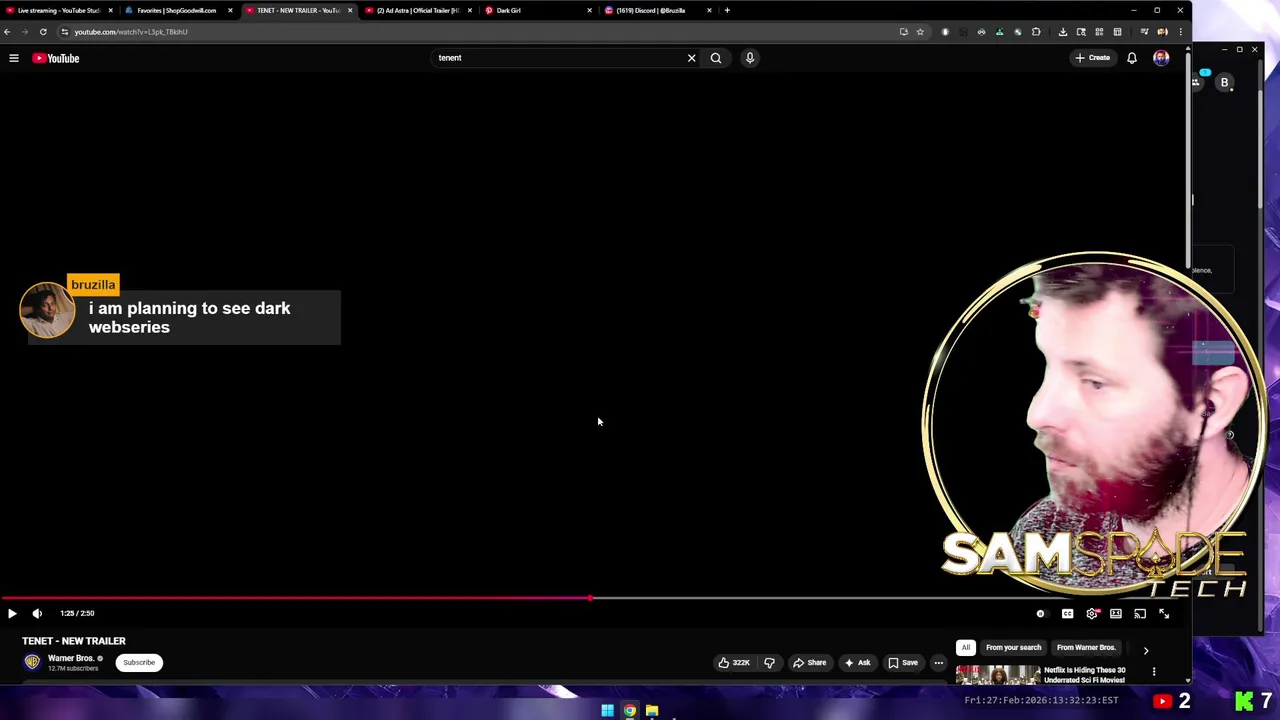Select the "From your search" chip
The height and width of the screenshot is (720, 1280).
[x=1013, y=647]
